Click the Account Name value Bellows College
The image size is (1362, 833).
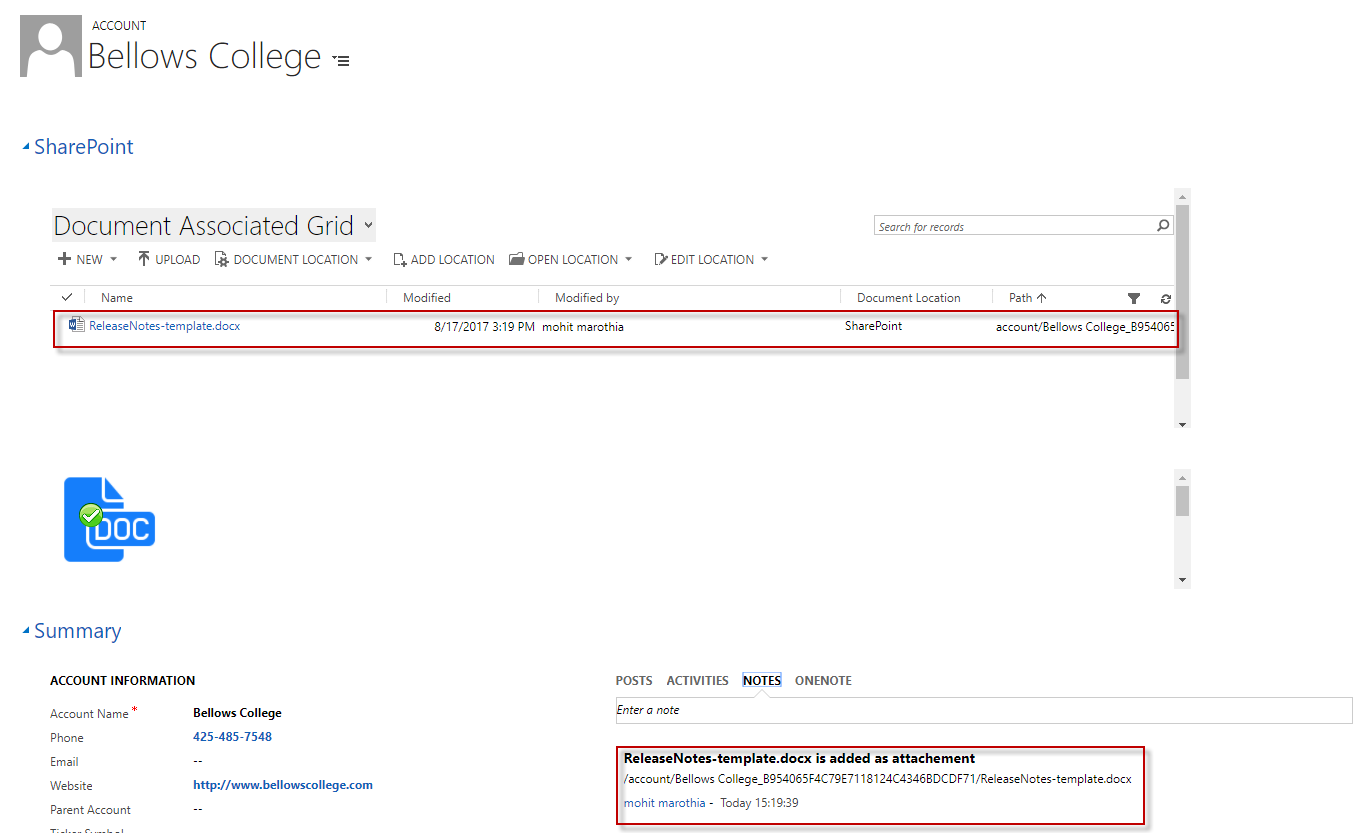[237, 713]
